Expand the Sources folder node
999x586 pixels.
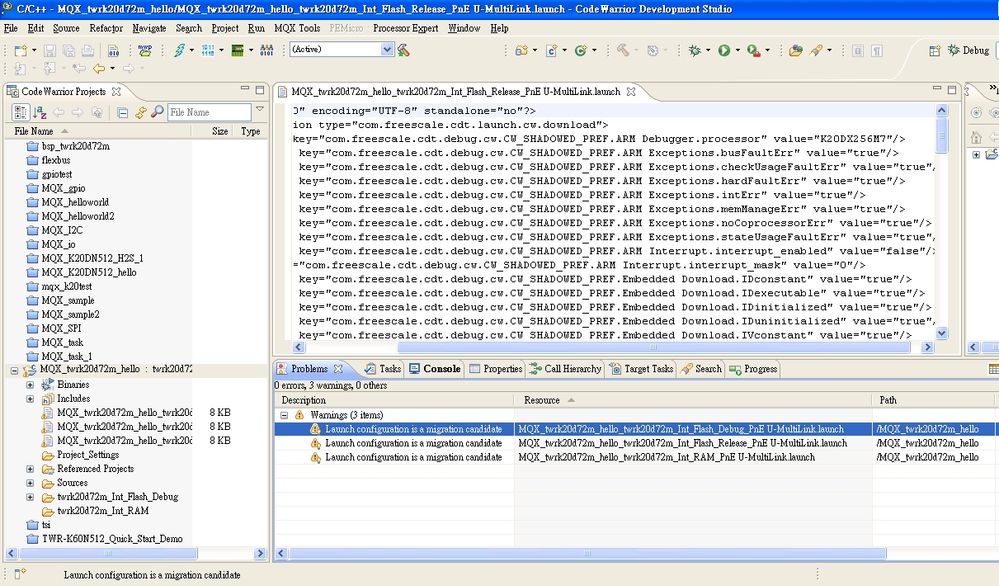(x=30, y=483)
